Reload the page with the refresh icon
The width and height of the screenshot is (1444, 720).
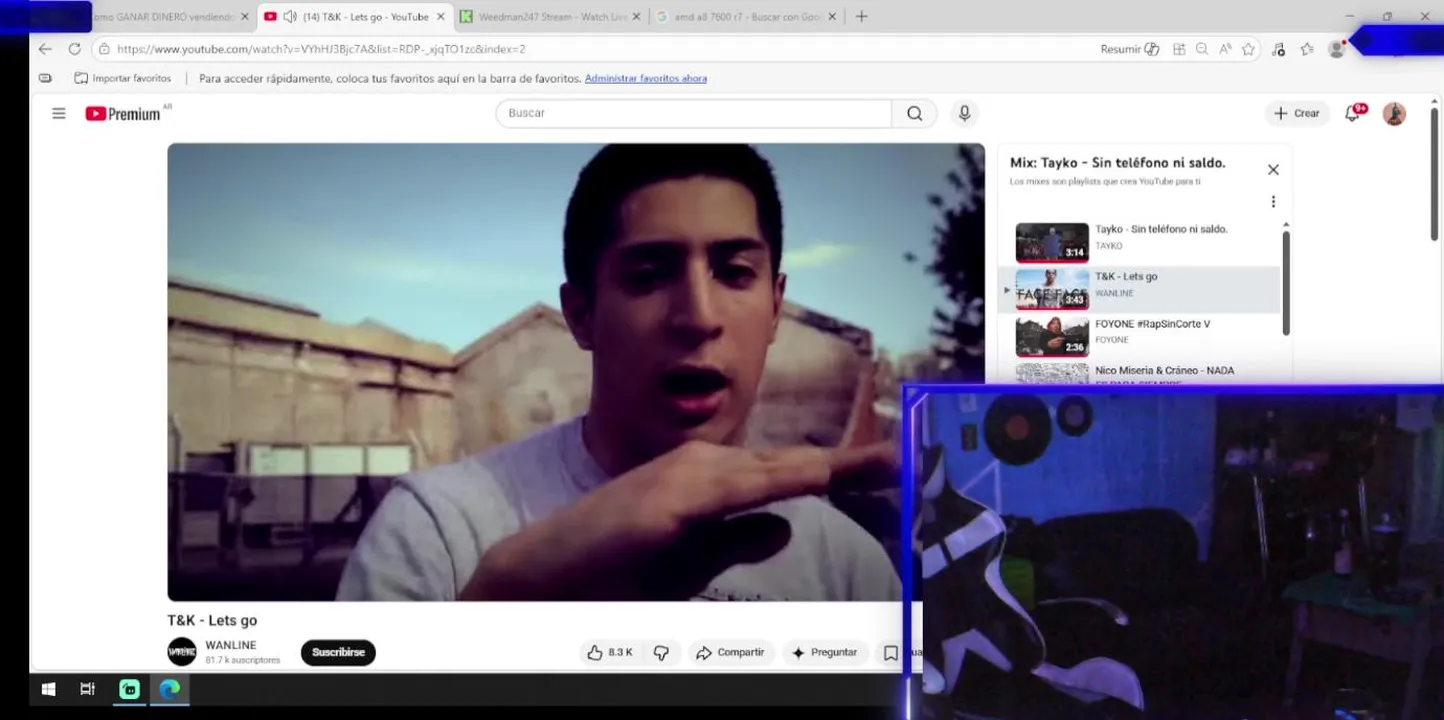coord(74,49)
